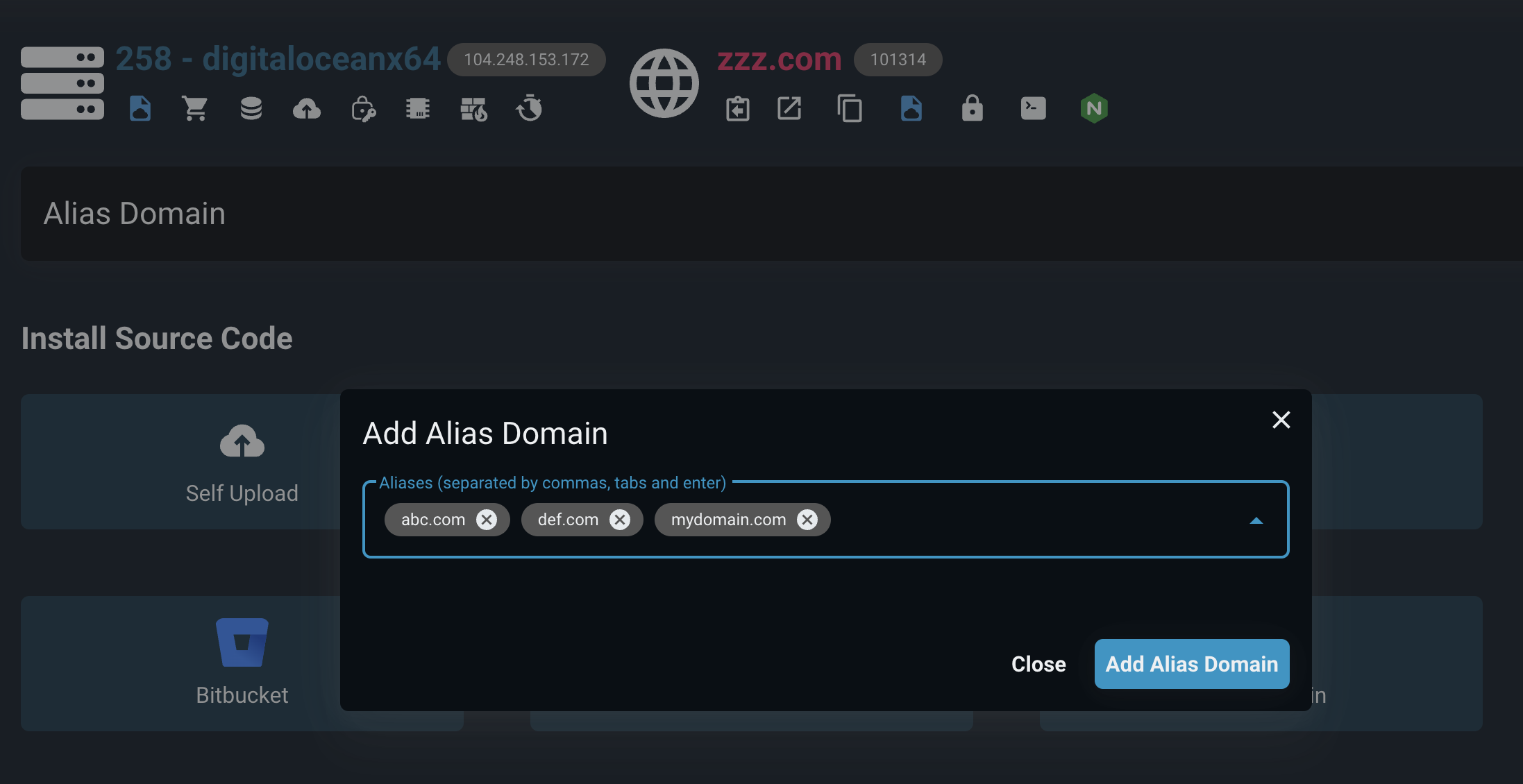This screenshot has height=784, width=1523.
Task: Open the firewall icon in server toolbar
Action: [x=473, y=108]
